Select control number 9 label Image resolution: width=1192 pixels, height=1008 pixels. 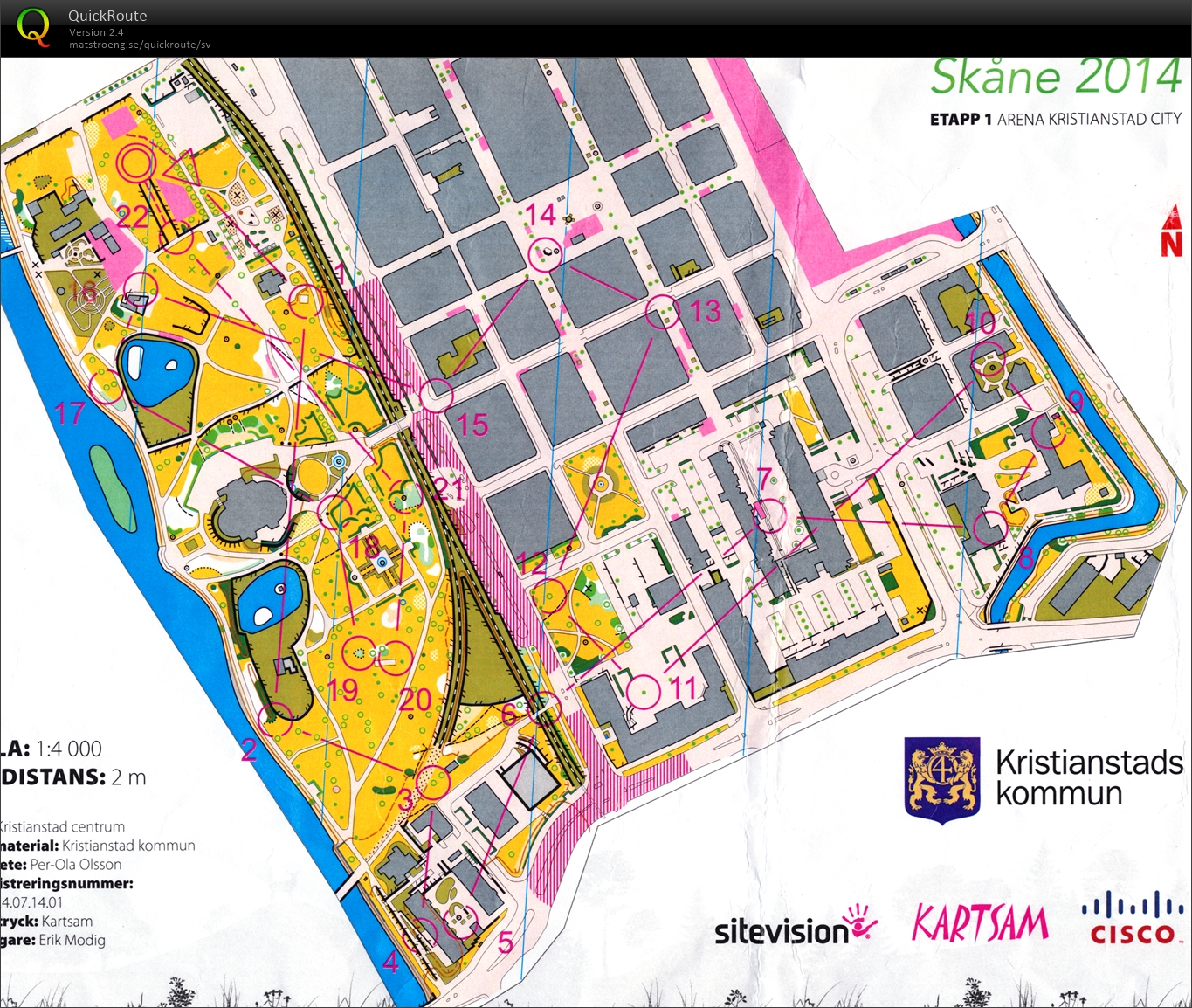pyautogui.click(x=1075, y=402)
